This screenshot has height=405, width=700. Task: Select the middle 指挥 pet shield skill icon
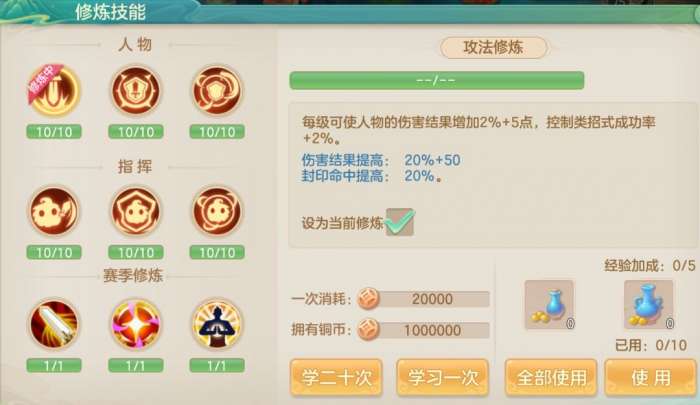136,211
